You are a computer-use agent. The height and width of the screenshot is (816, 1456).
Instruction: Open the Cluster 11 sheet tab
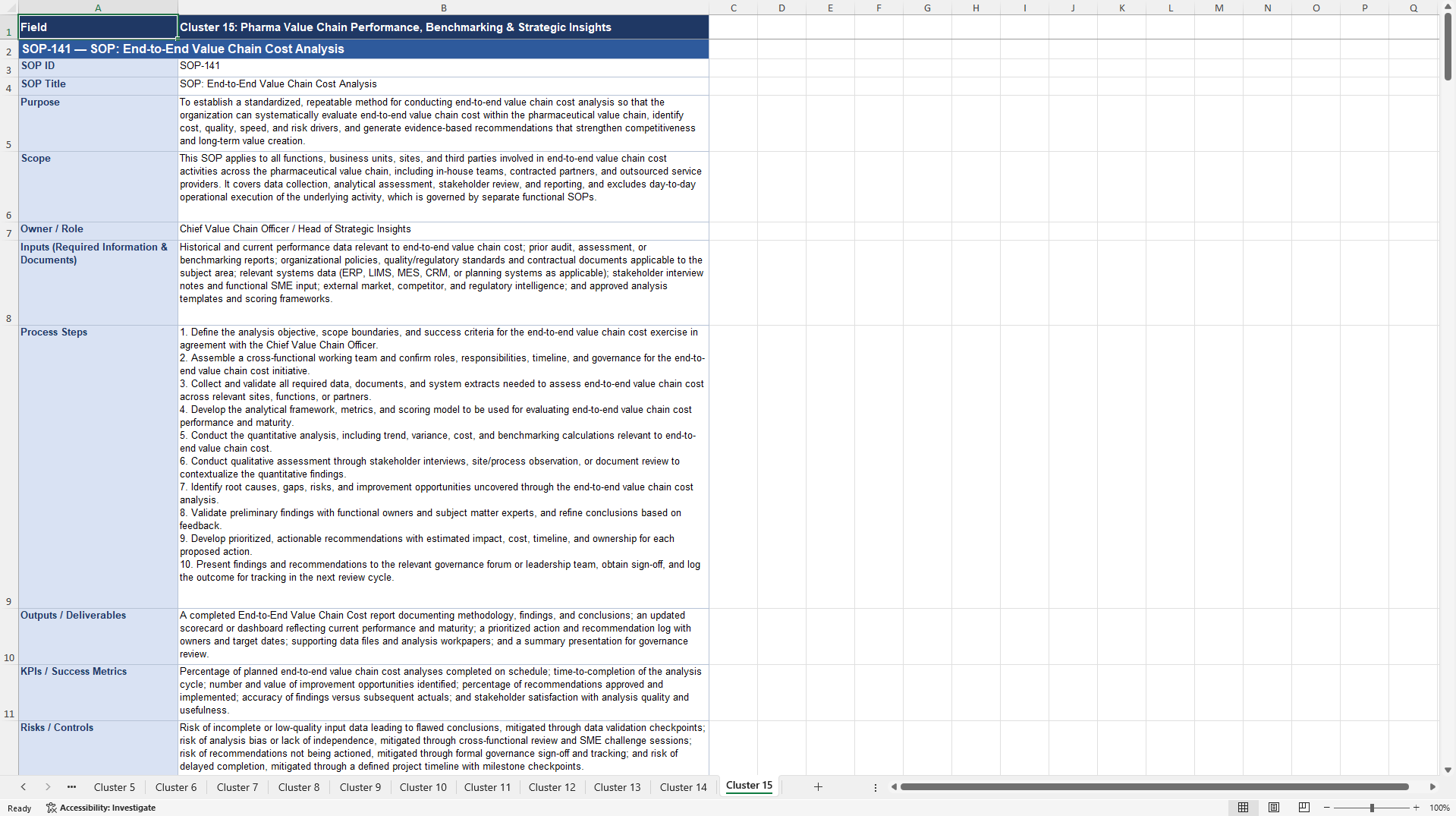click(488, 787)
